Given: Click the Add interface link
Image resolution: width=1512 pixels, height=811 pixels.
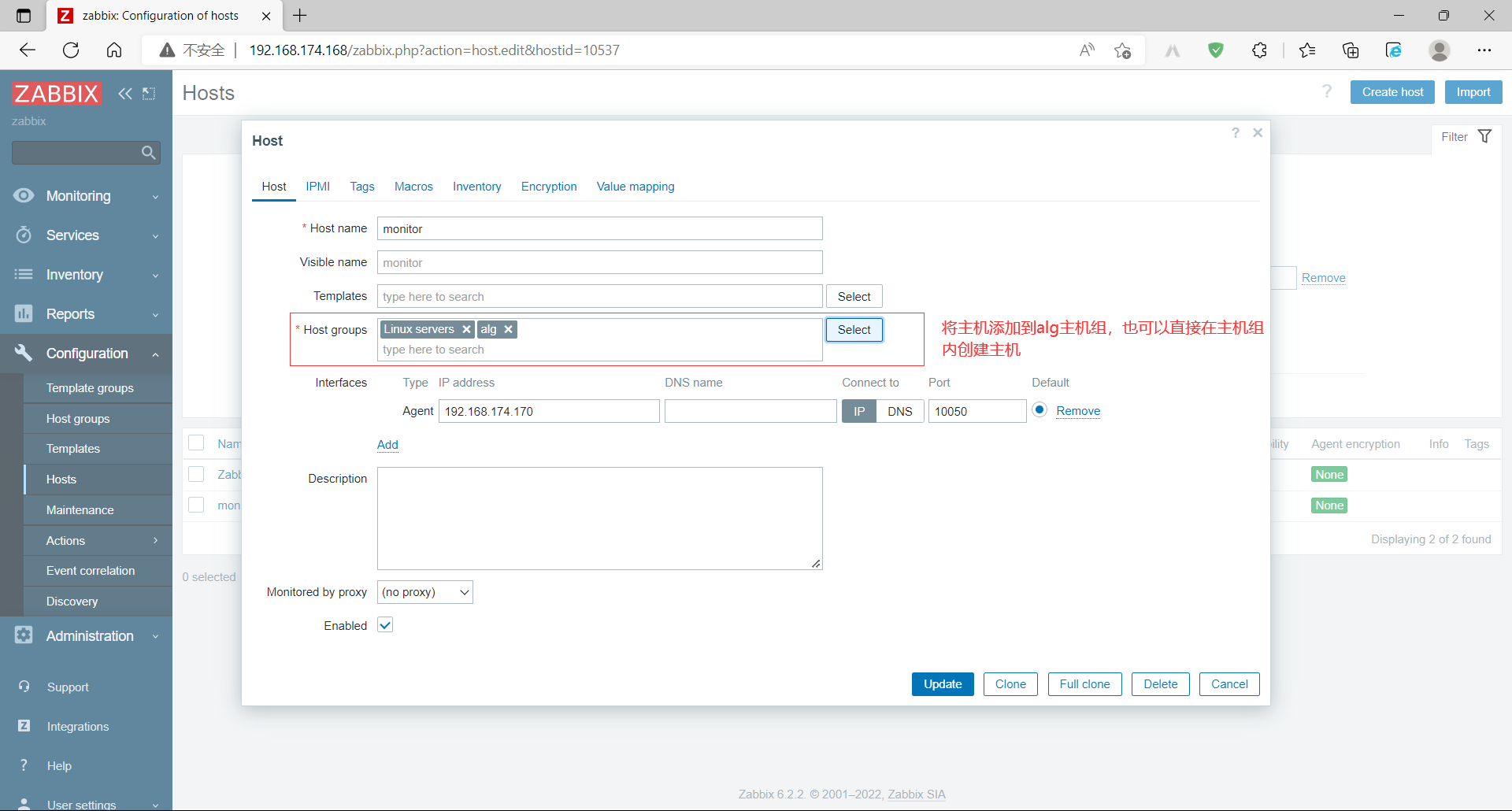Looking at the screenshot, I should [x=387, y=445].
